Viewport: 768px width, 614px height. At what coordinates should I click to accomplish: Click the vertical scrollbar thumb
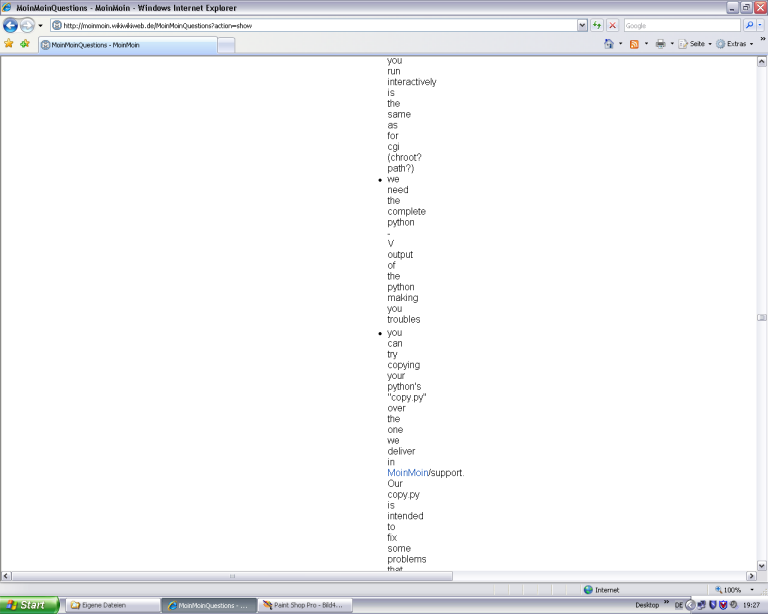tap(761, 317)
